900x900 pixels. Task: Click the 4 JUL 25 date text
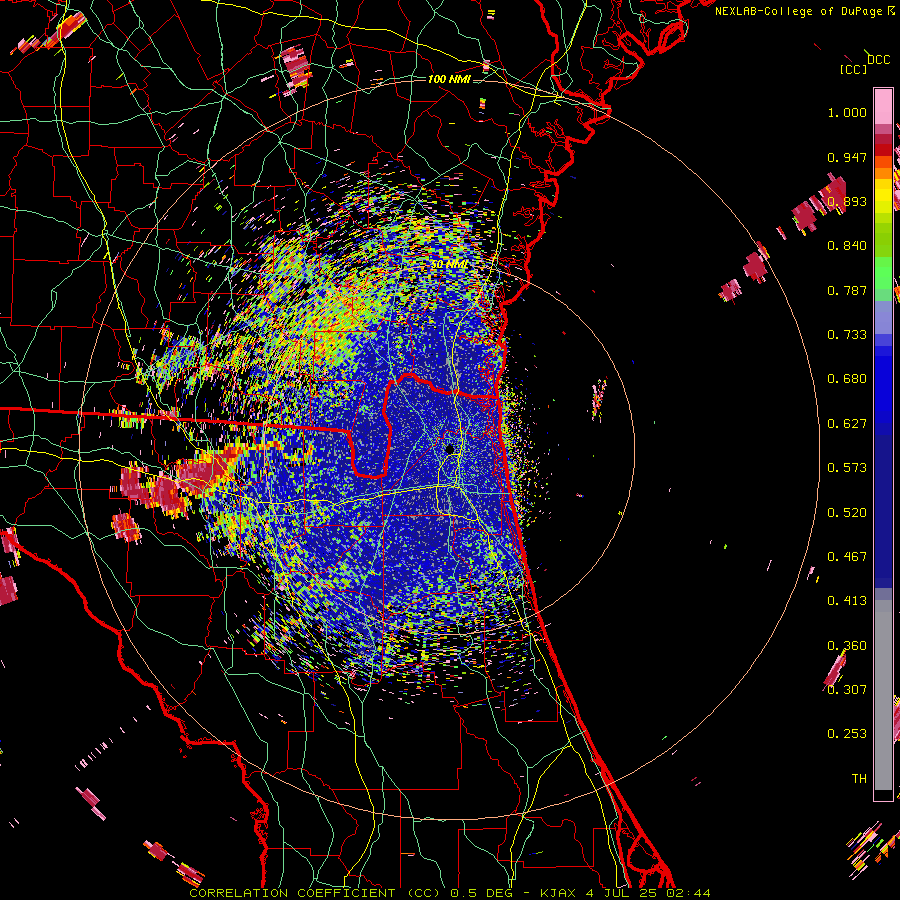coord(622,893)
